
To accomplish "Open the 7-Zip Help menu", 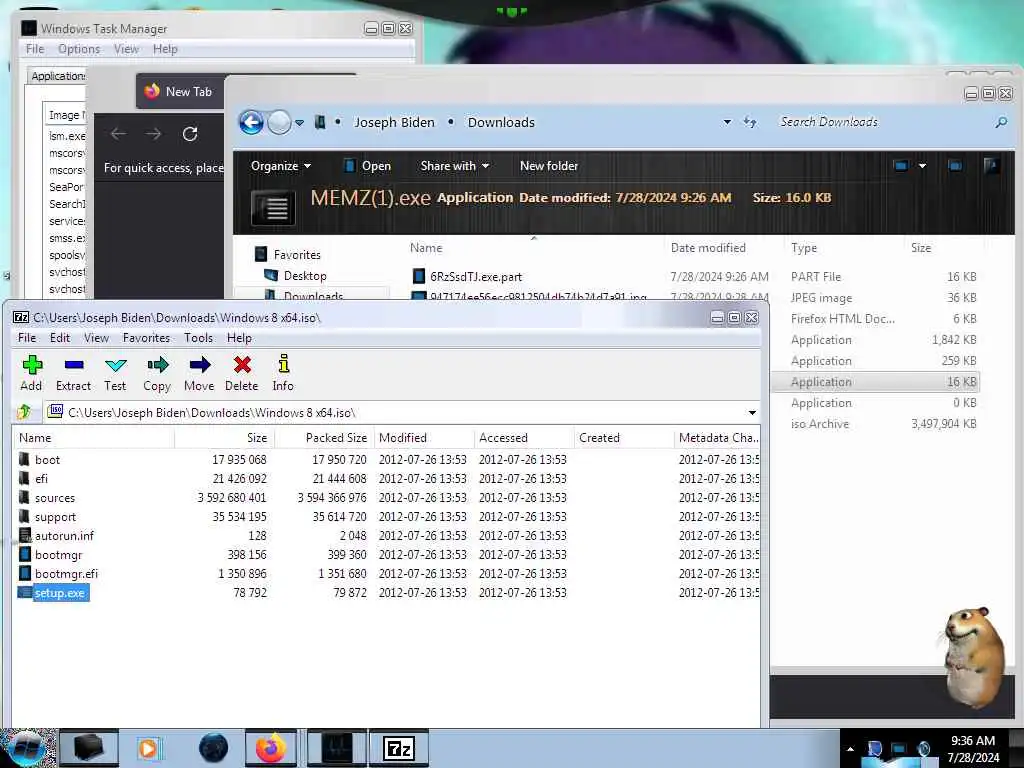I will coord(239,338).
